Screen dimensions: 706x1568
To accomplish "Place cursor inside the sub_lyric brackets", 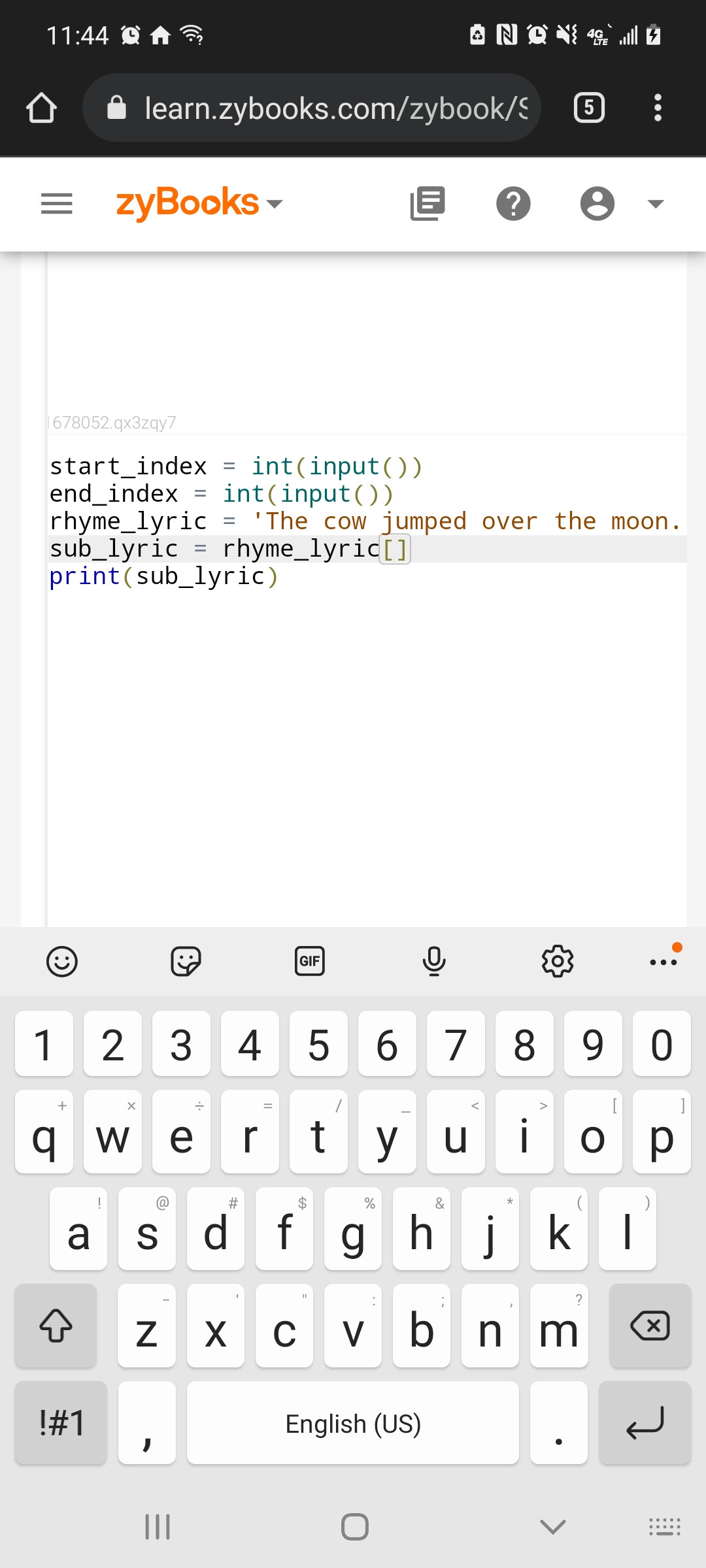I will pos(395,549).
